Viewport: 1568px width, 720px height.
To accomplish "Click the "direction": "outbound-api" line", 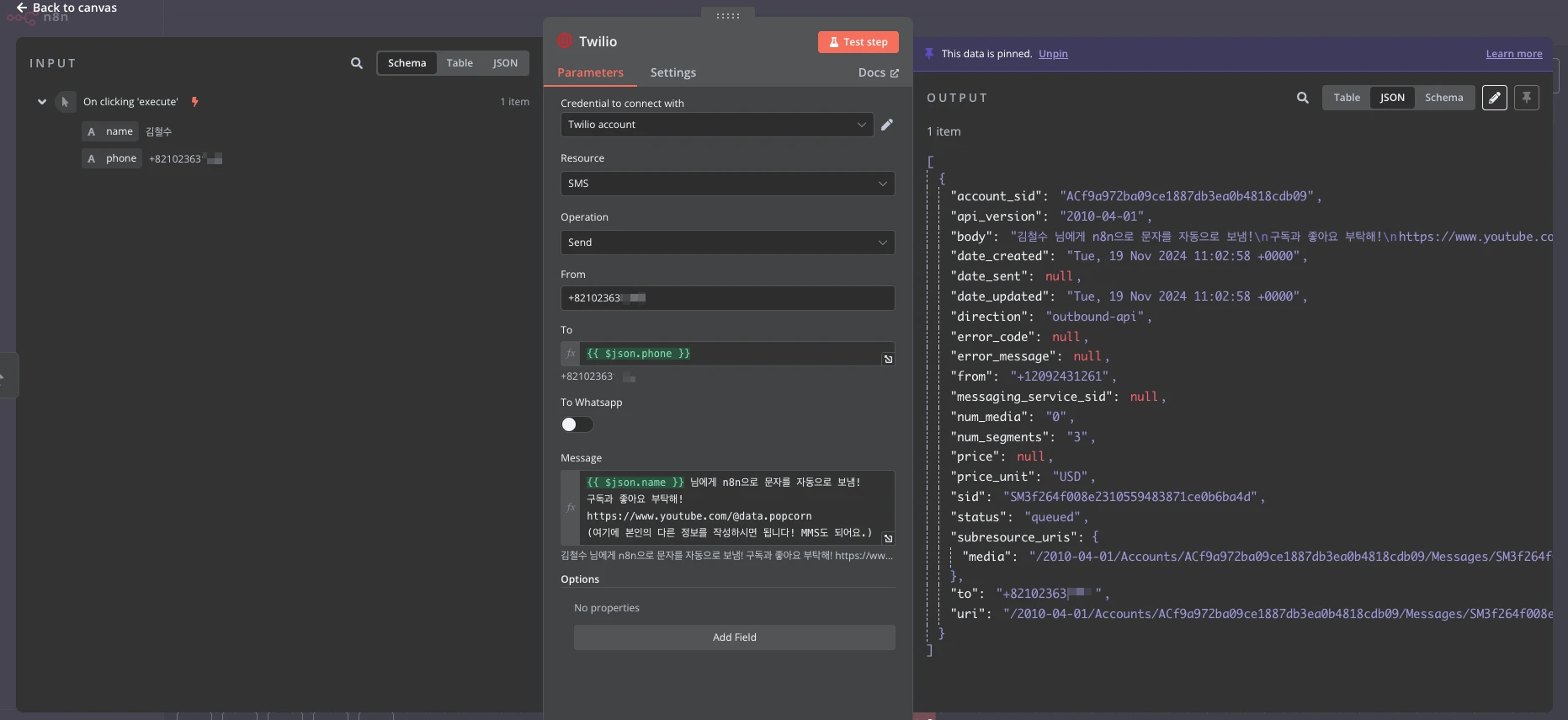I will [1051, 317].
